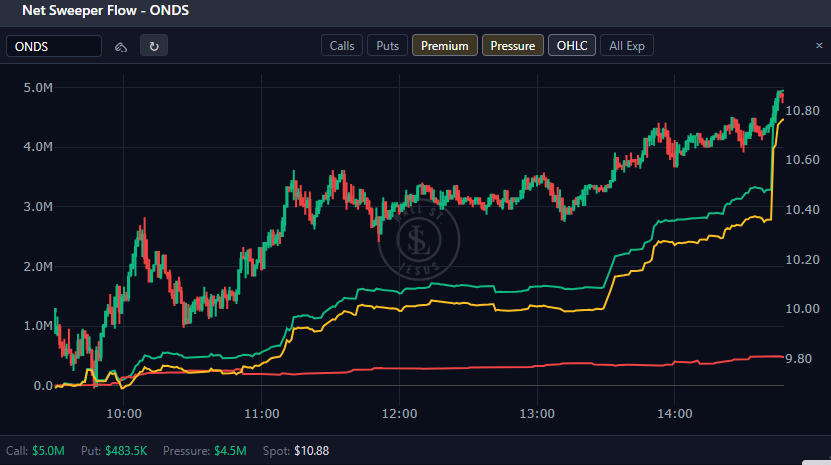Toggle the Puts filter

point(387,46)
